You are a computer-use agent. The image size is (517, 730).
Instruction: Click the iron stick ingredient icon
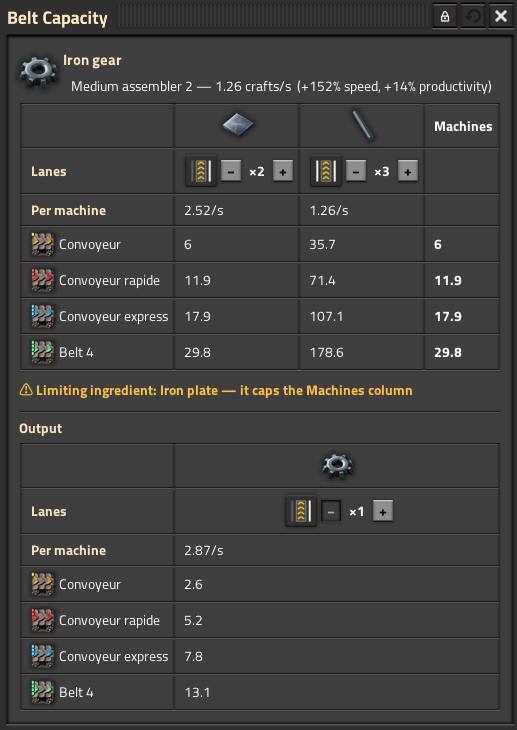pyautogui.click(x=362, y=125)
